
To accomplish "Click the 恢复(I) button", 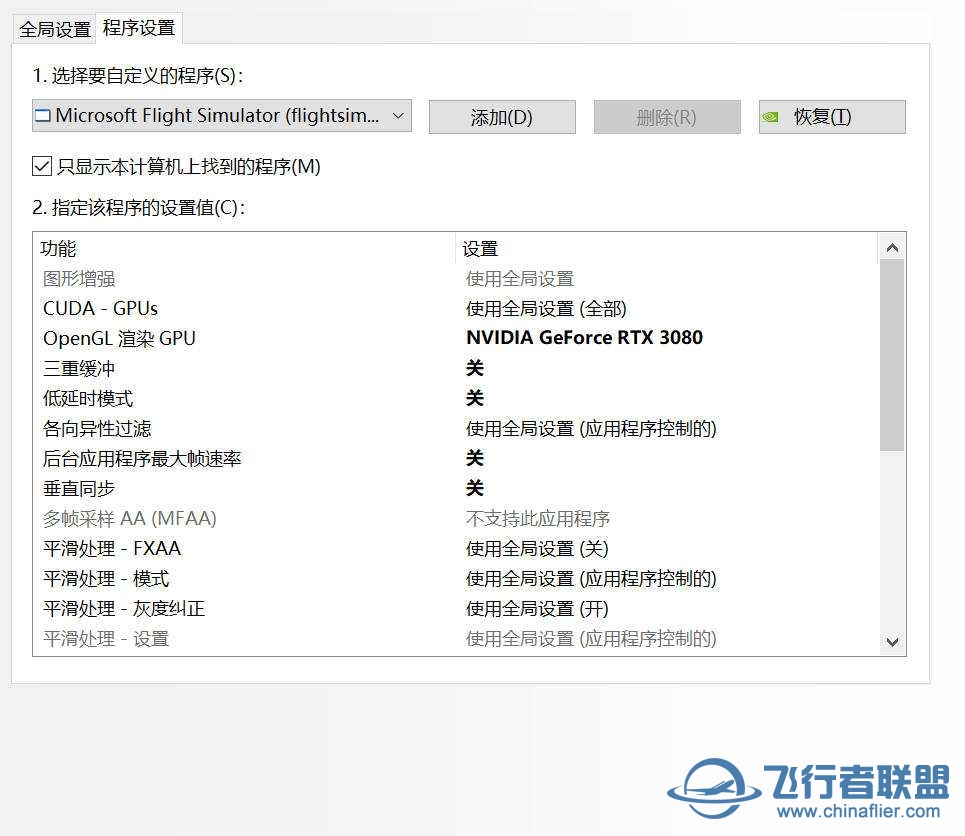I will coord(832,116).
